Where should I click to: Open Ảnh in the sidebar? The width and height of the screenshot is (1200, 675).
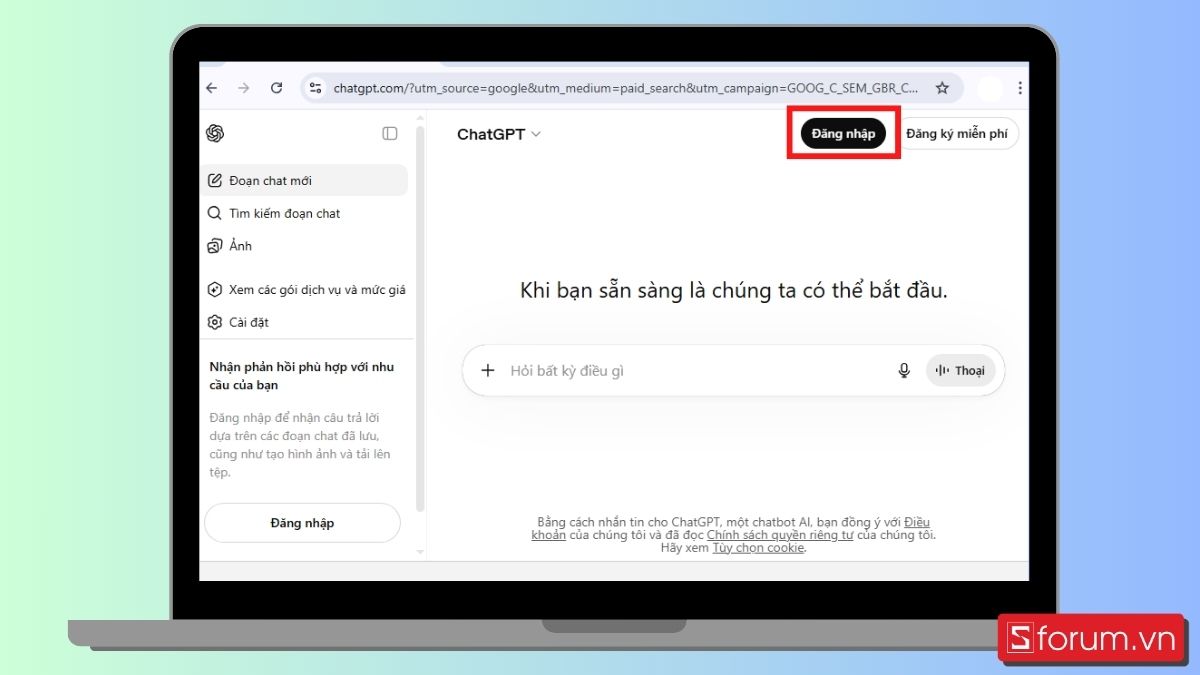pos(304,246)
